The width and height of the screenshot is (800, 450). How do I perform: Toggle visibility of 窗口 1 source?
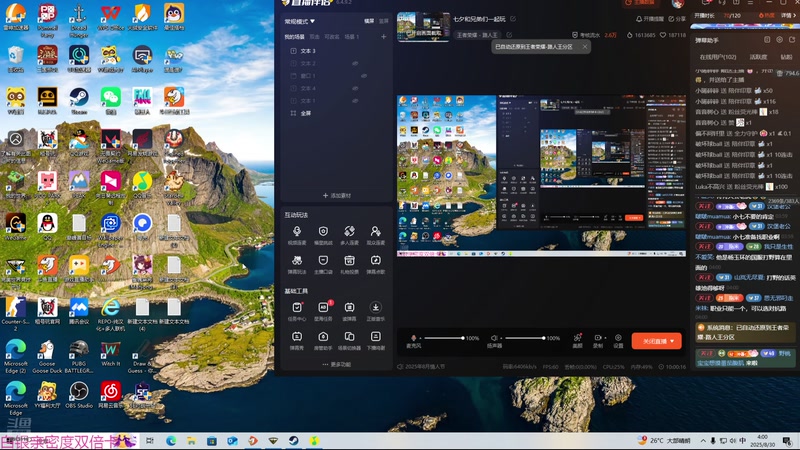(364, 76)
